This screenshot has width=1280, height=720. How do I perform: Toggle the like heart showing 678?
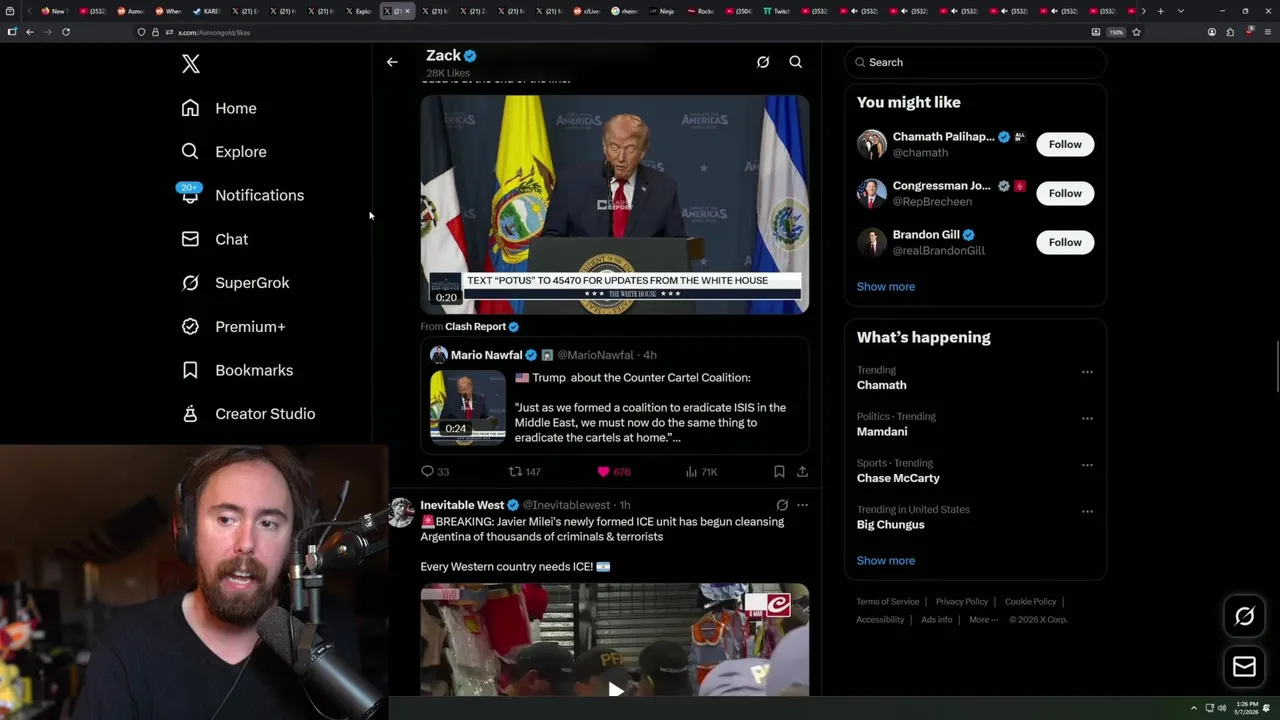(613, 471)
